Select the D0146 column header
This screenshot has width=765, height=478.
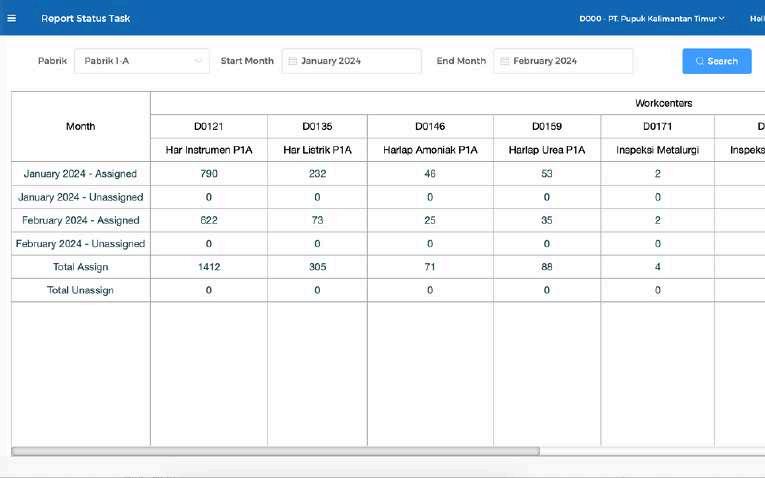pyautogui.click(x=430, y=126)
